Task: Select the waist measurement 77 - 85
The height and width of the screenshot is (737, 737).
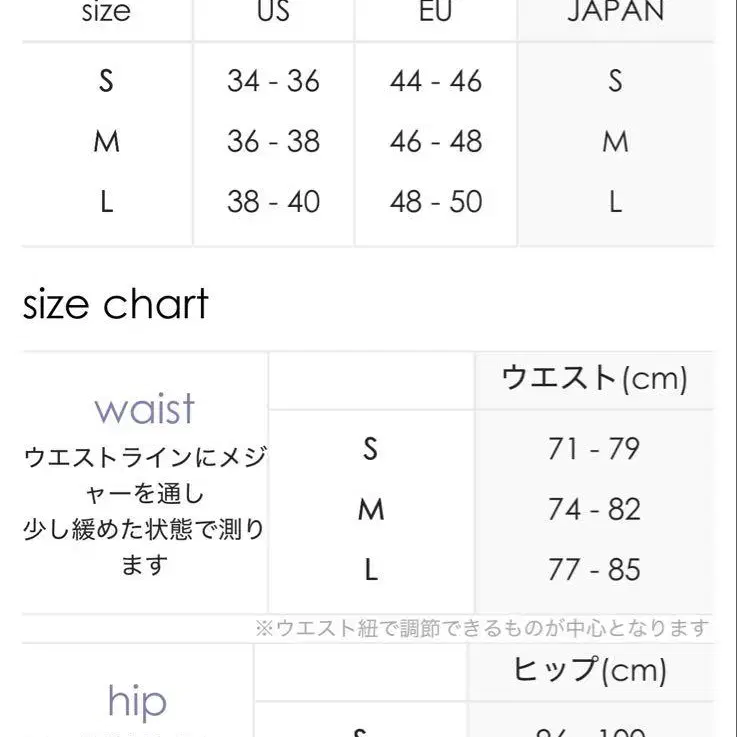Action: [593, 570]
